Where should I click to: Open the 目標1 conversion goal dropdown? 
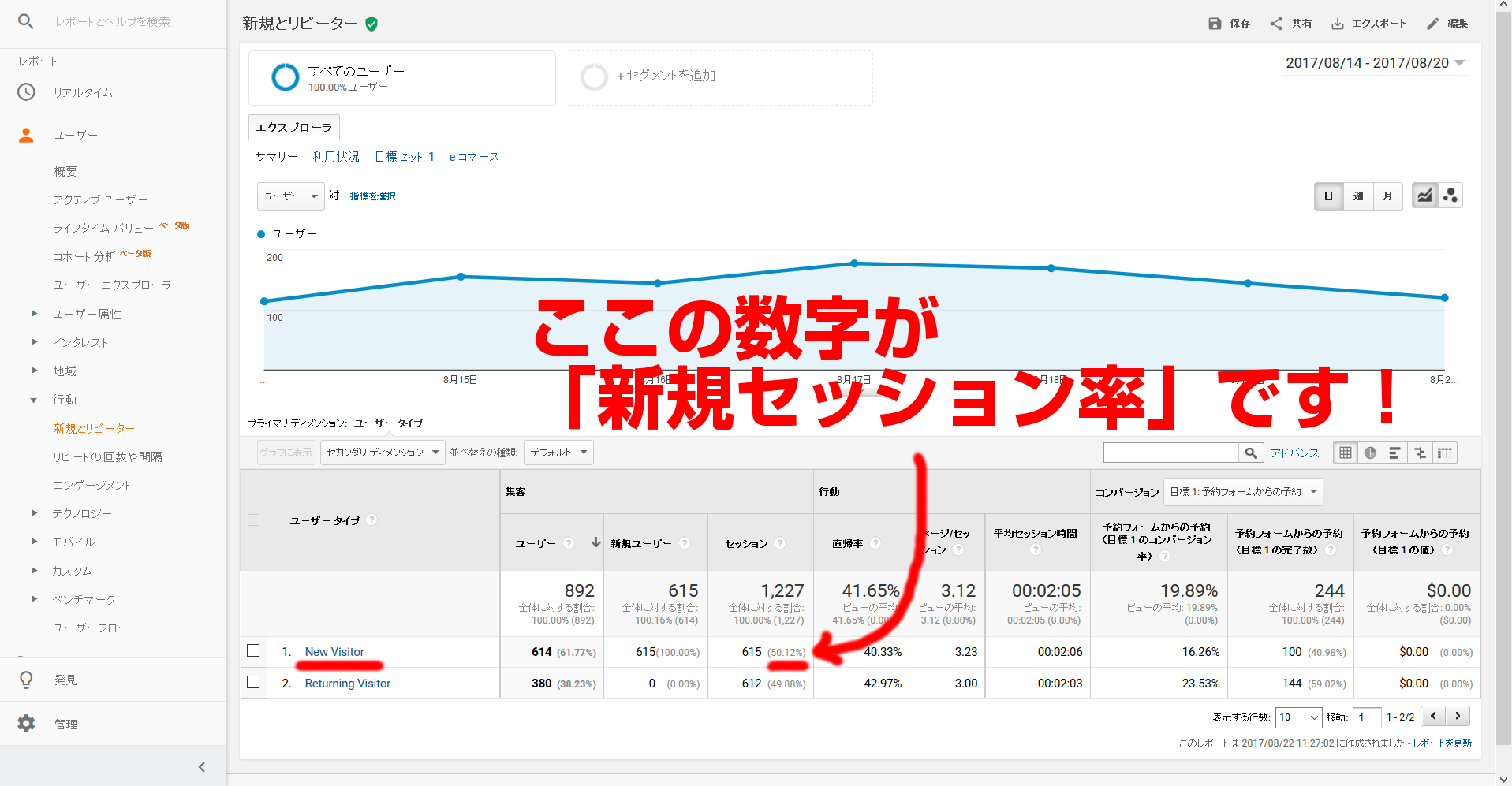tap(1243, 492)
